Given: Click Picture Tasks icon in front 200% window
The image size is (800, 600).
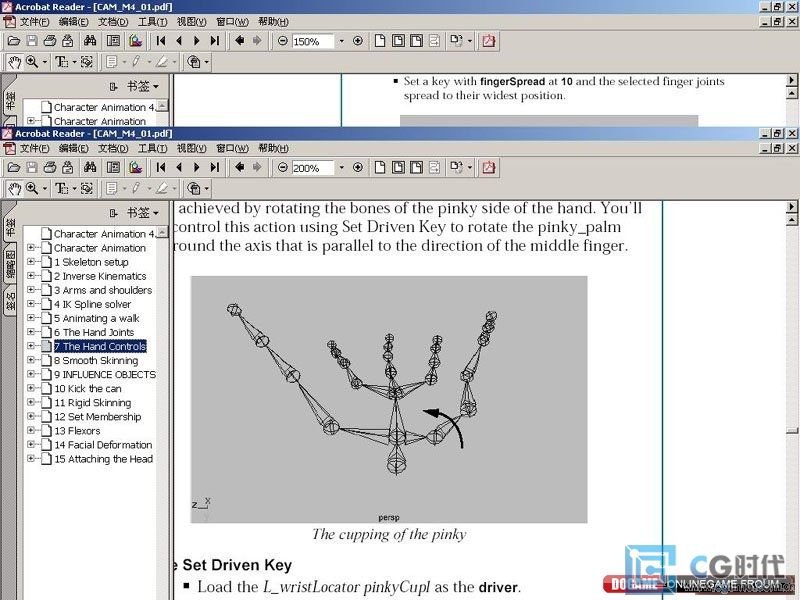Looking at the screenshot, I should (x=136, y=167).
